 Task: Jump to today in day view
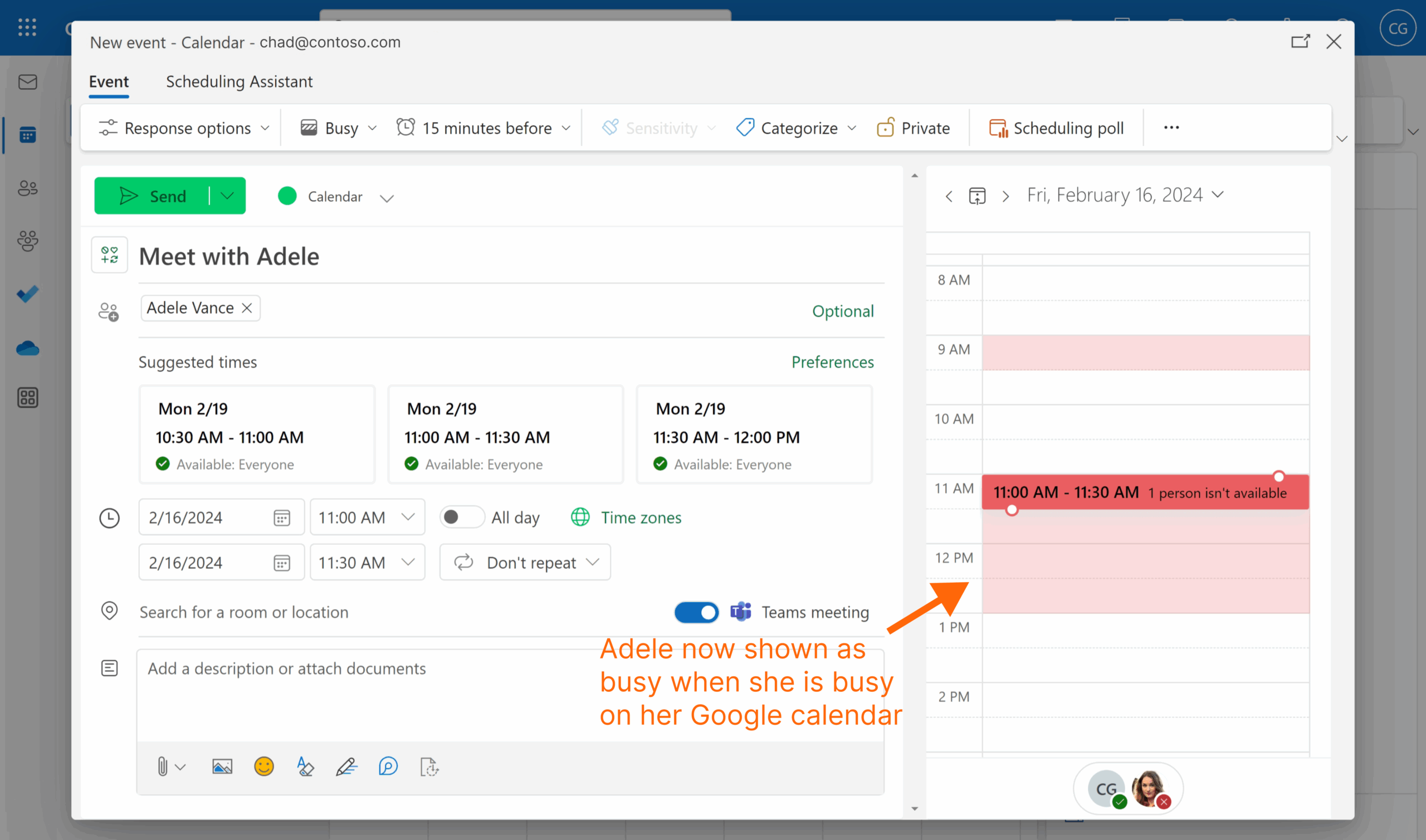click(x=976, y=196)
